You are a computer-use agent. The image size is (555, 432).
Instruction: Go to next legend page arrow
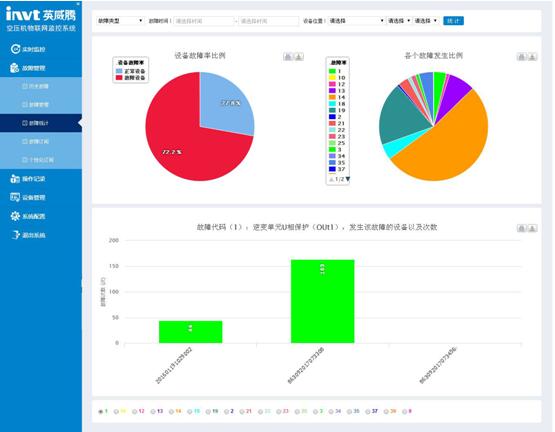coord(348,179)
